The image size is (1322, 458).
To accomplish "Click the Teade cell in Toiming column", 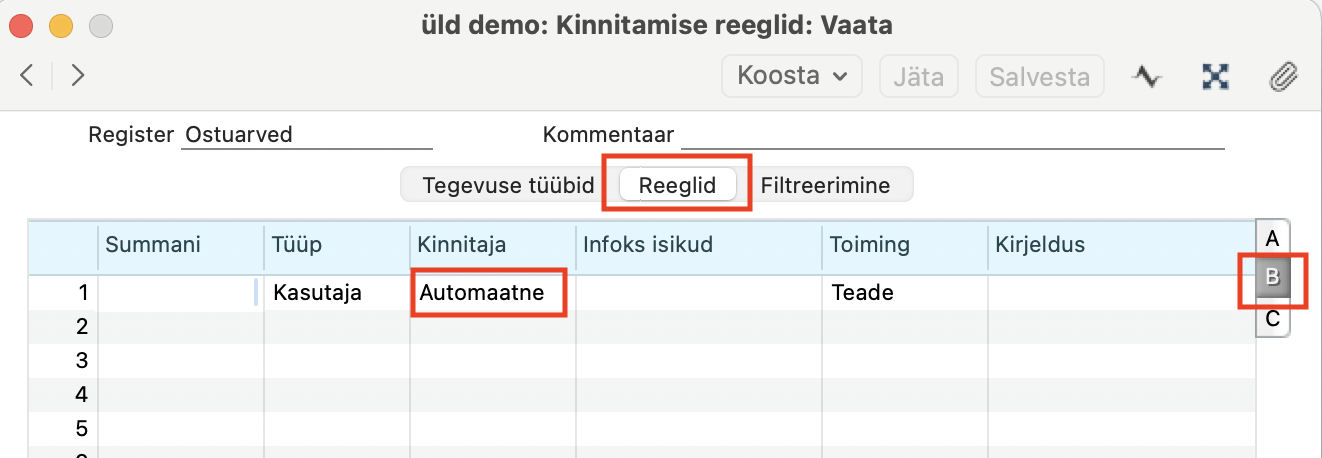I will point(906,293).
